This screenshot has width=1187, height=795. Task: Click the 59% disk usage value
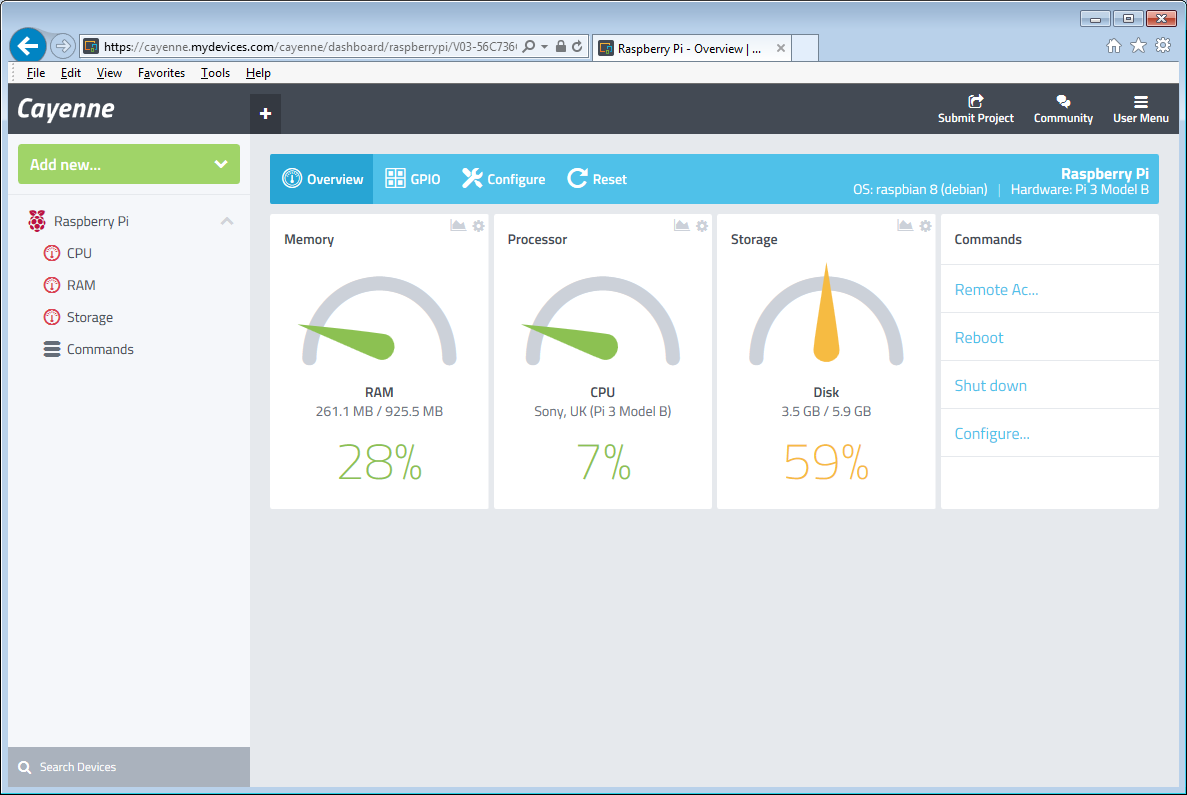[x=826, y=461]
